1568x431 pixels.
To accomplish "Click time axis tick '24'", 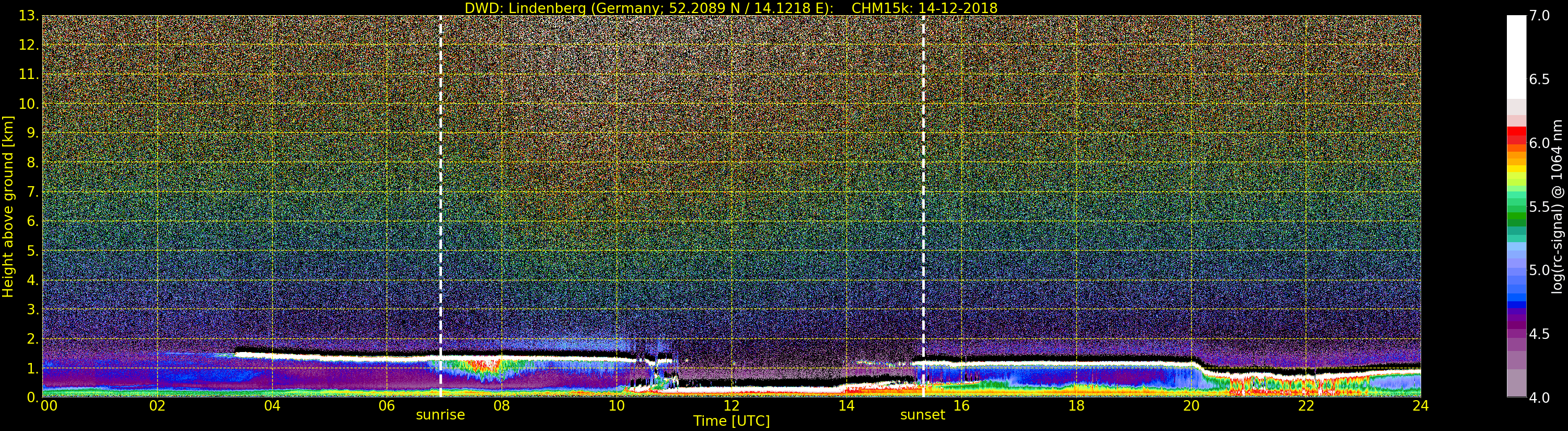I will click(1421, 406).
